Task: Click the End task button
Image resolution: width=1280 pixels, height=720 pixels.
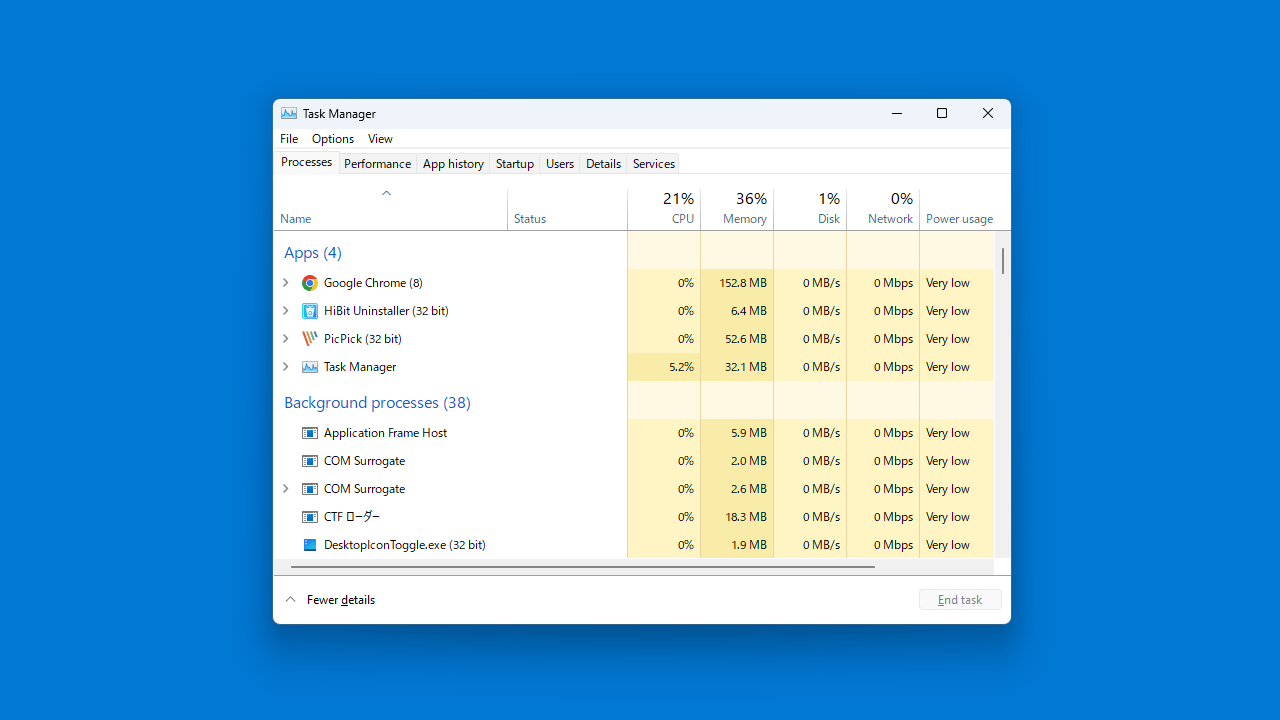Action: click(960, 600)
